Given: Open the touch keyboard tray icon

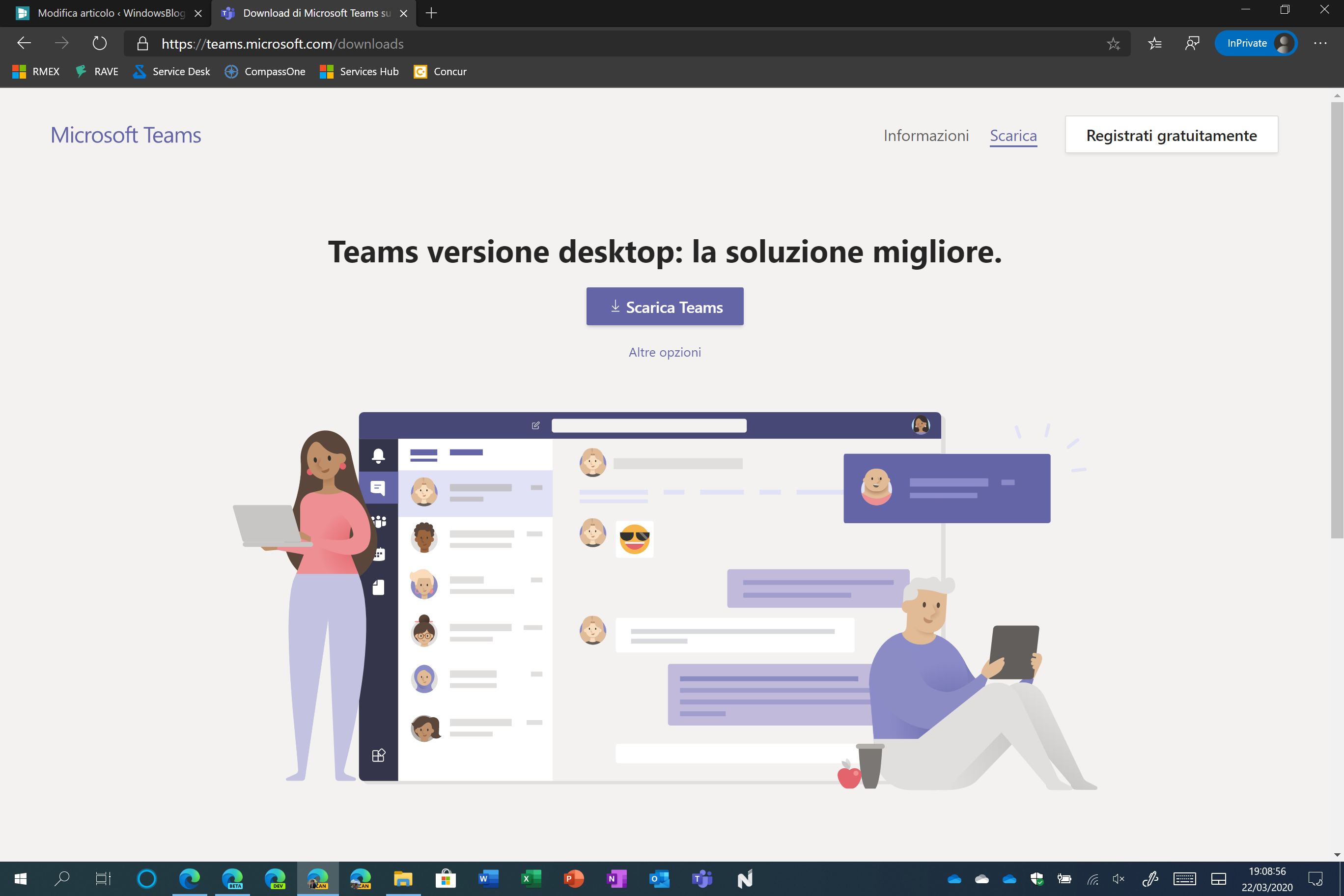Looking at the screenshot, I should pyautogui.click(x=1185, y=879).
